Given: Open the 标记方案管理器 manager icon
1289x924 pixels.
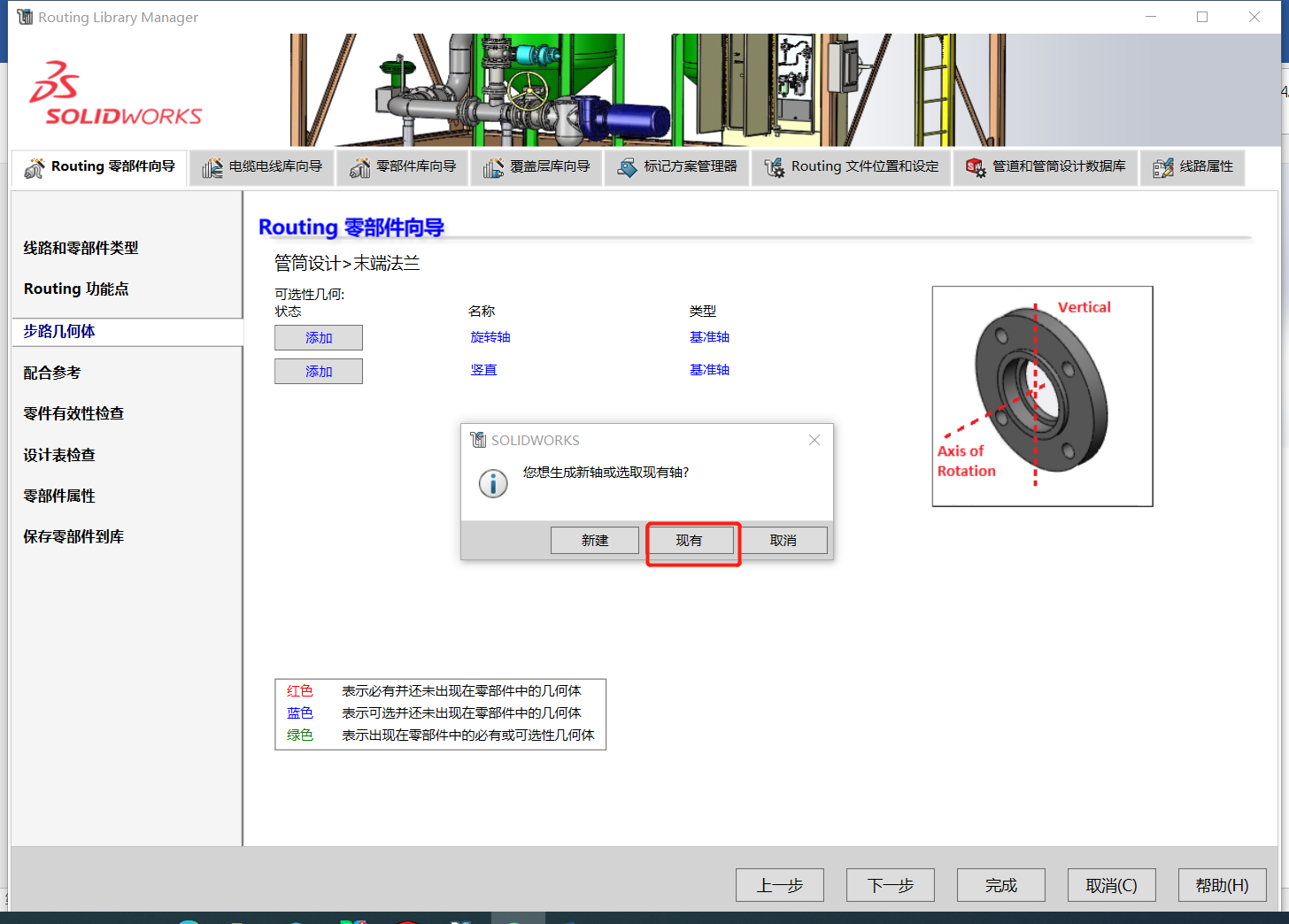Looking at the screenshot, I should (x=629, y=167).
